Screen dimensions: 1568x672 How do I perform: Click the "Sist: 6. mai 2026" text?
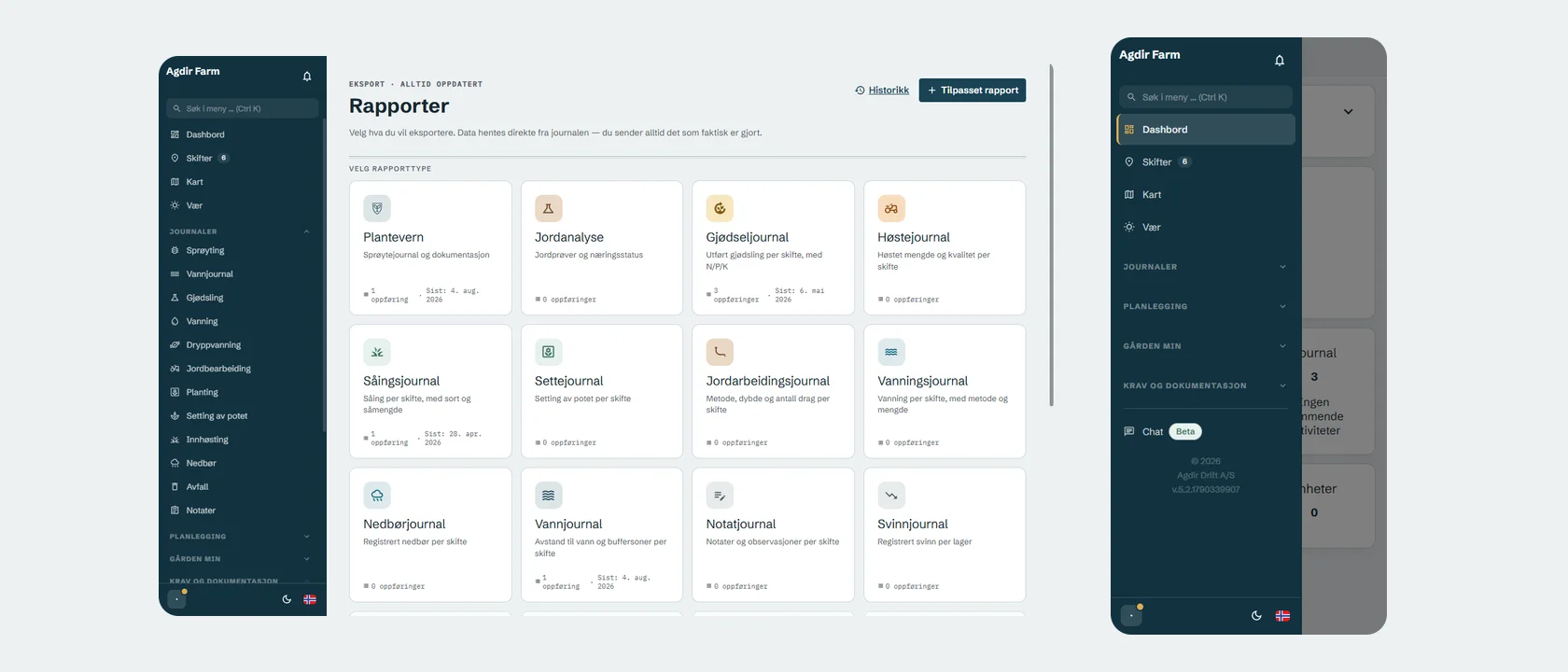800,295
